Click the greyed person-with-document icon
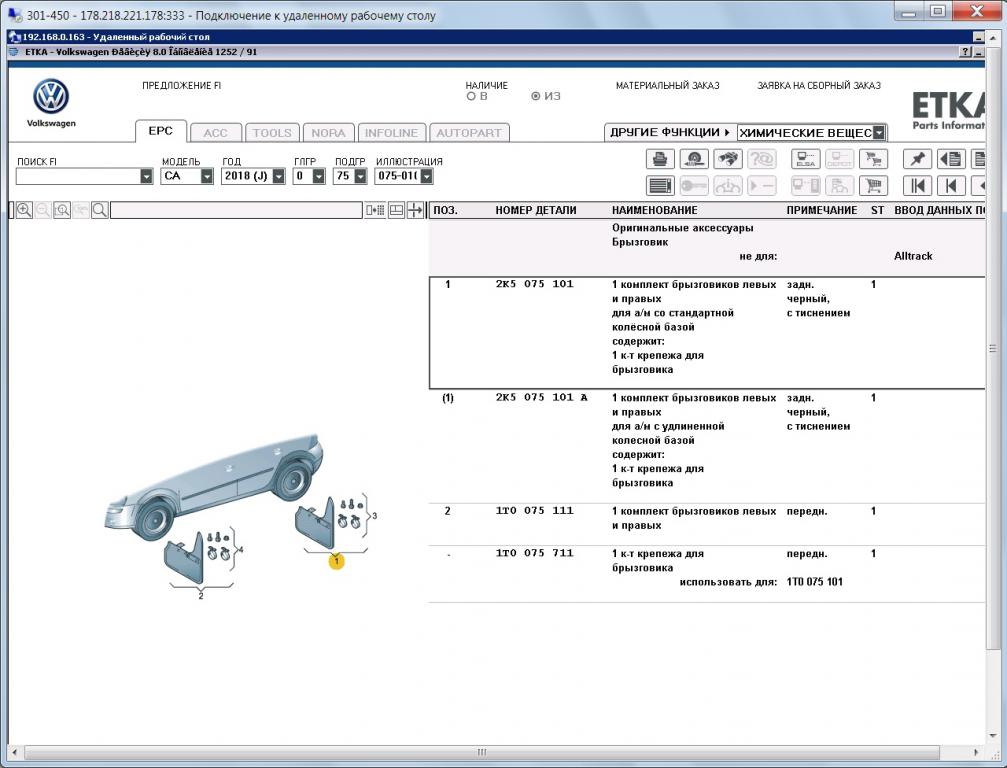This screenshot has height=768, width=1007. (839, 186)
